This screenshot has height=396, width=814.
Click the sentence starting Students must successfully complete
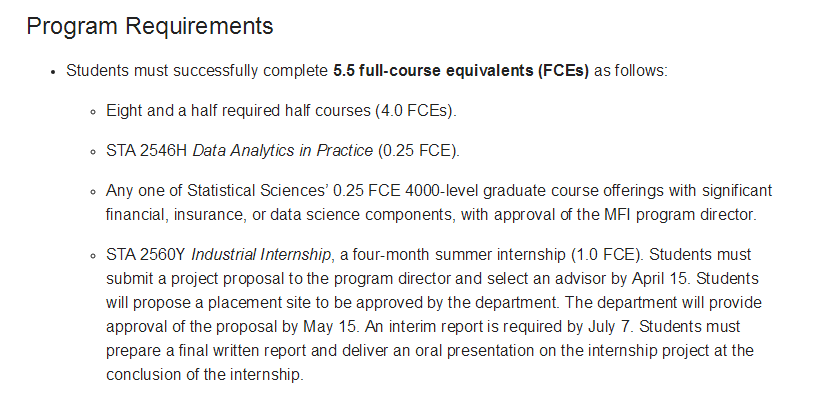tap(367, 71)
